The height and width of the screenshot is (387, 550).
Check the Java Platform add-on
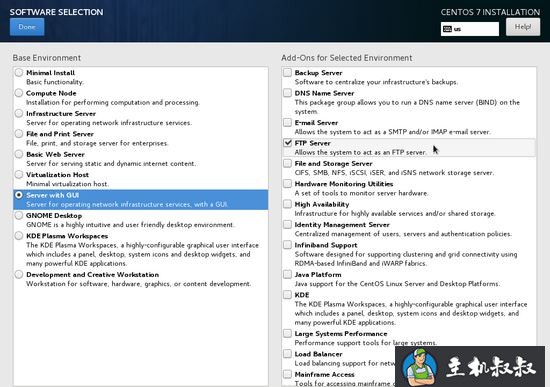click(288, 274)
